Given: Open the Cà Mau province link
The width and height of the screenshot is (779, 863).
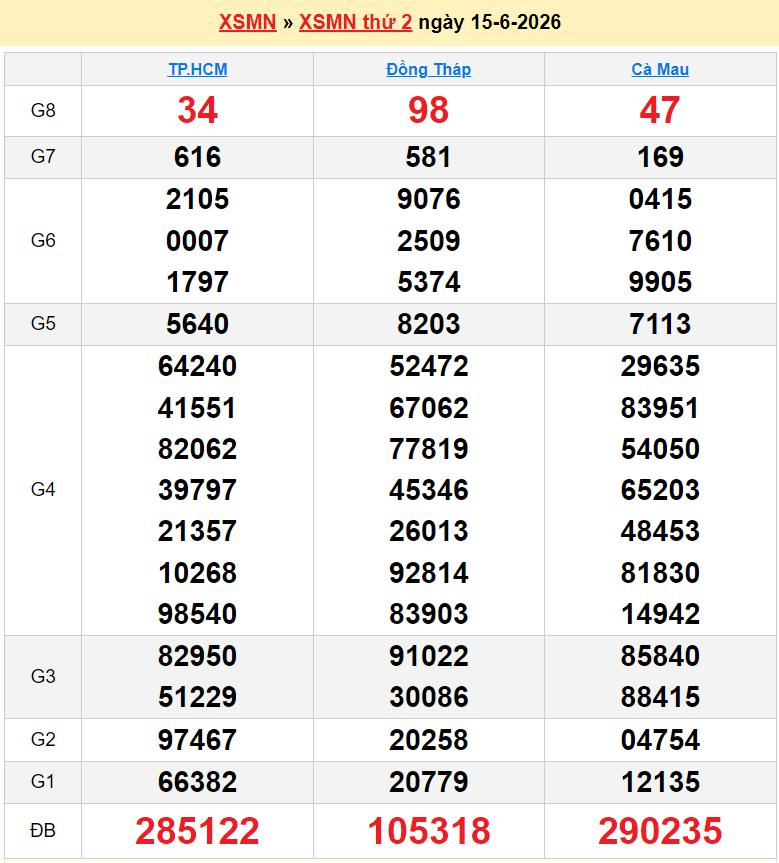Looking at the screenshot, I should point(660,69).
